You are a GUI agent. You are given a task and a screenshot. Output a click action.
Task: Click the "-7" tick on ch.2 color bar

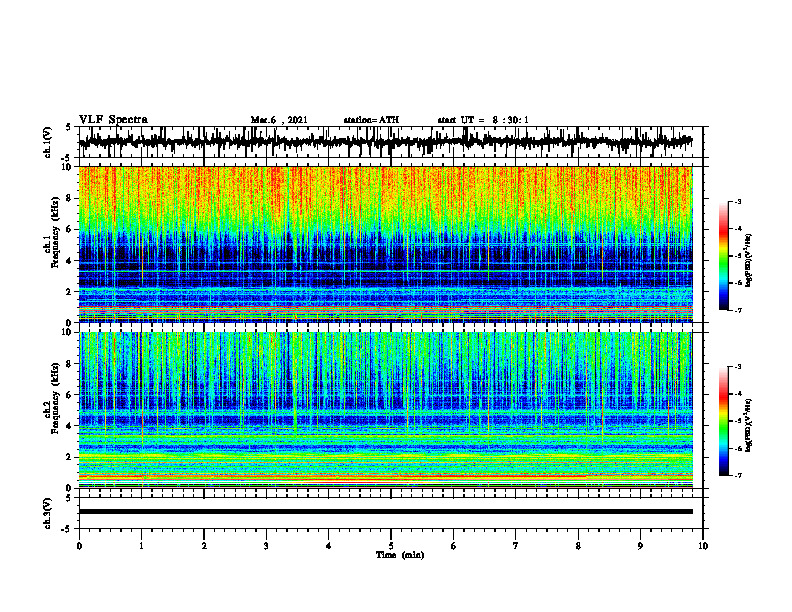(x=738, y=475)
